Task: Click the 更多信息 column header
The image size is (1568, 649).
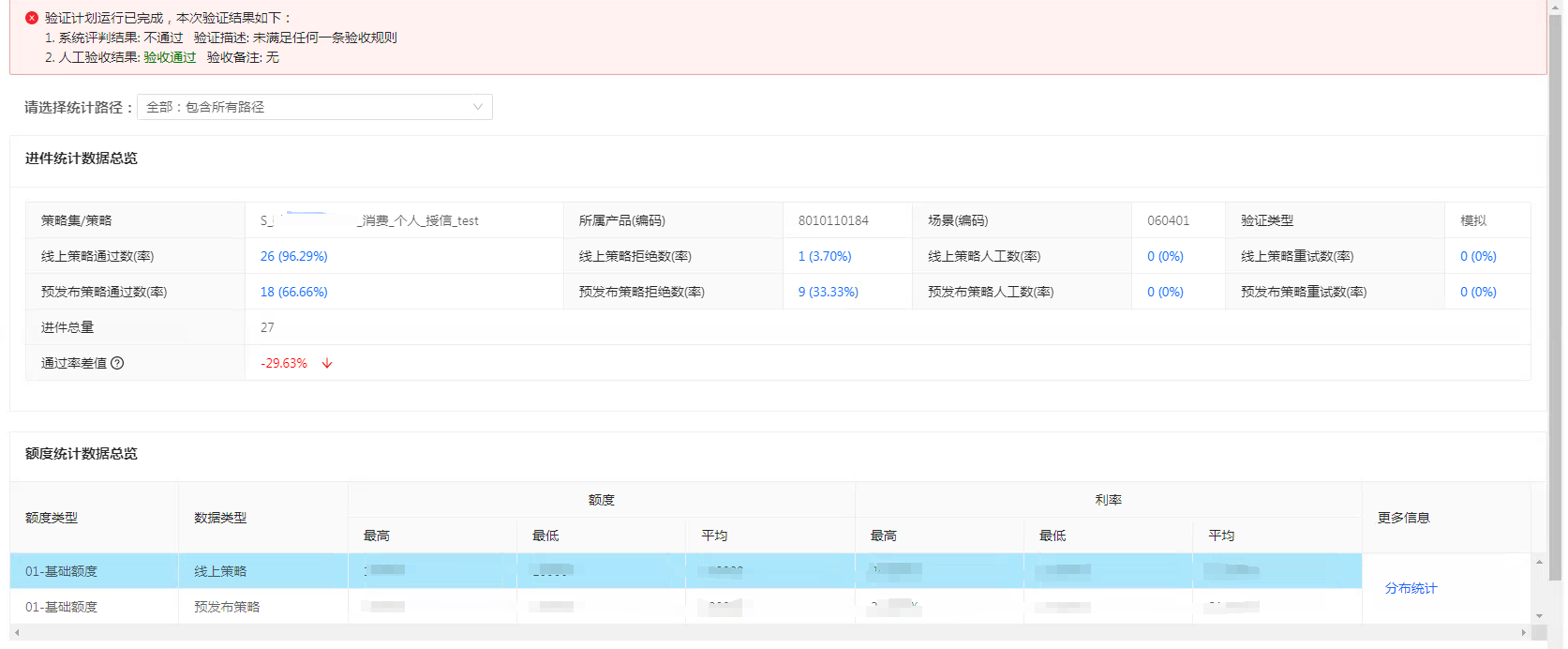Action: pyautogui.click(x=1404, y=518)
